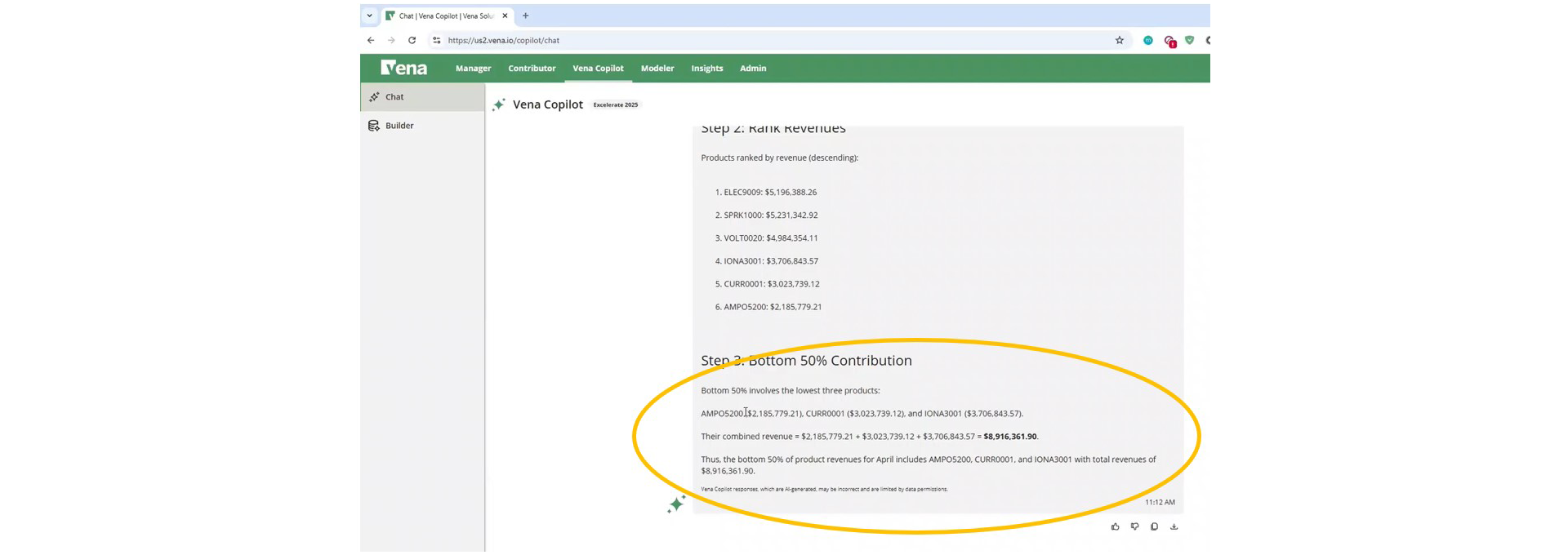This screenshot has height=555, width=1568.
Task: Open Builder in the left sidebar
Action: click(x=422, y=126)
